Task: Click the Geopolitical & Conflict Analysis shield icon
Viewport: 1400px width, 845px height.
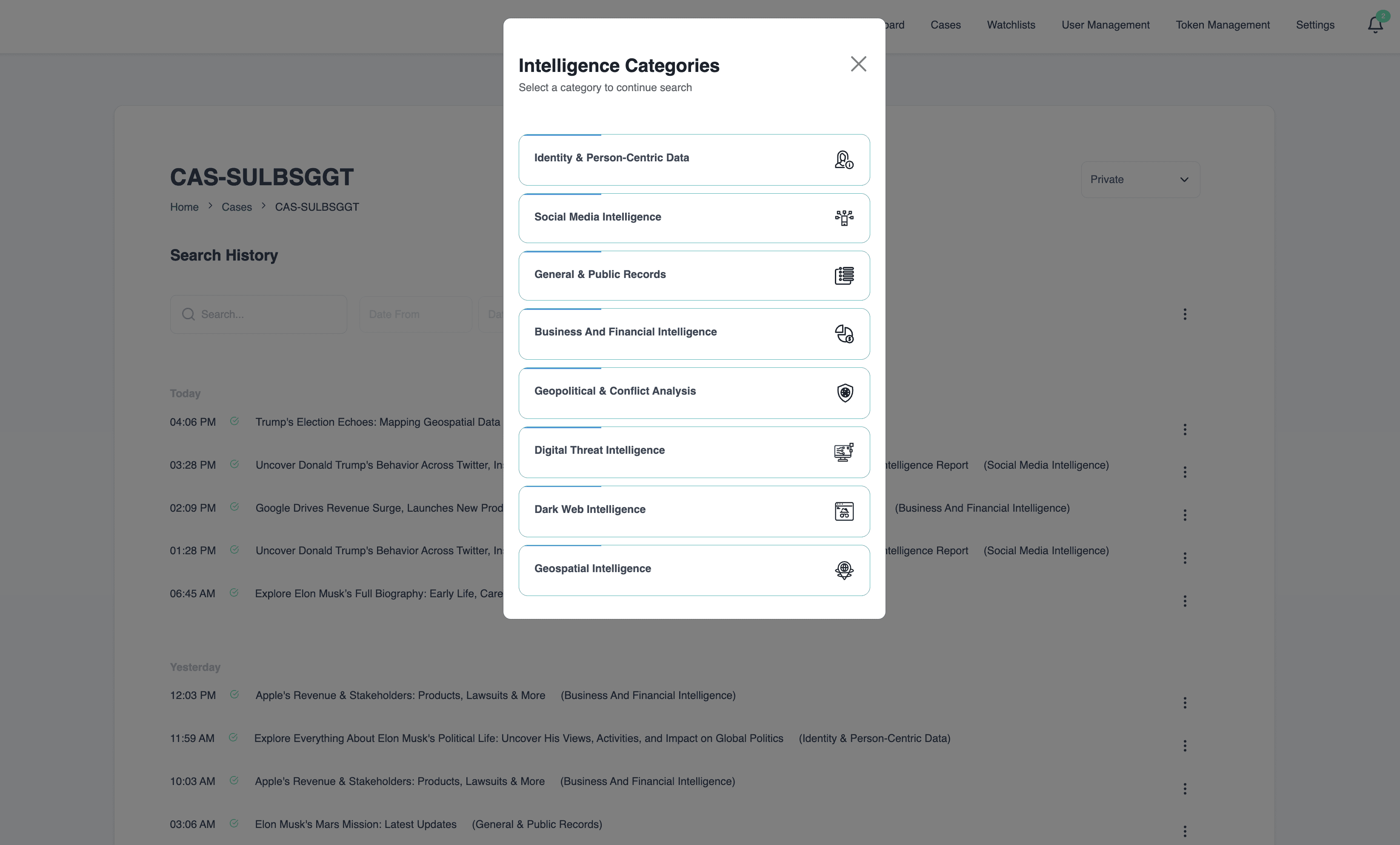Action: coord(845,392)
